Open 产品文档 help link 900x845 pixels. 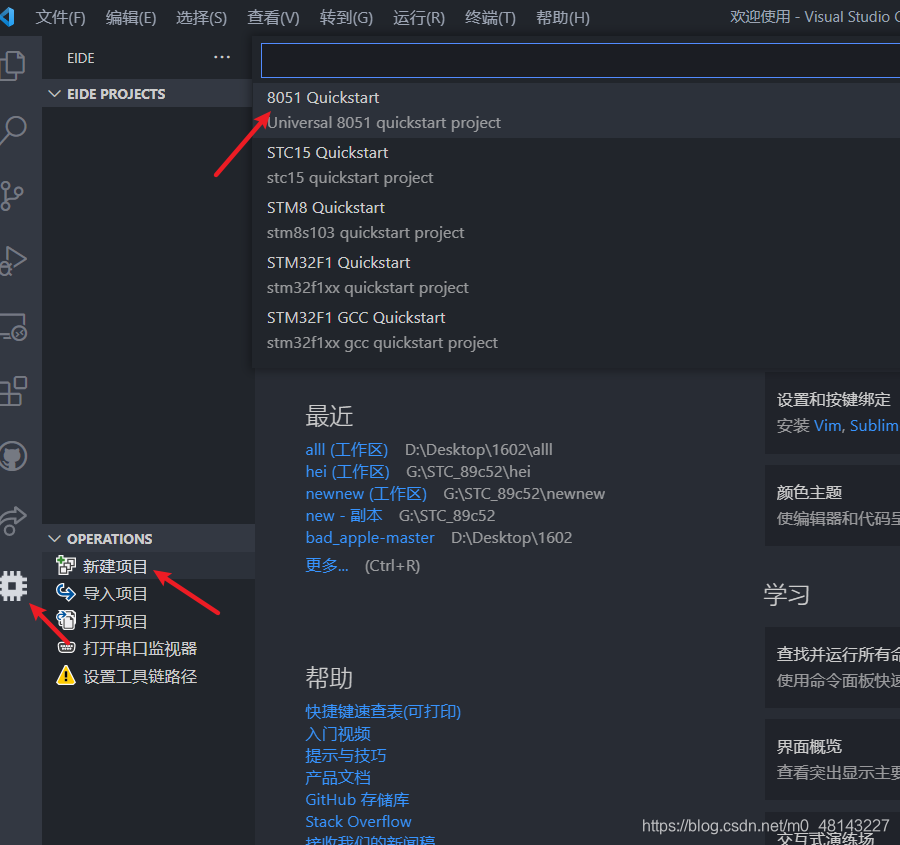coord(338,778)
